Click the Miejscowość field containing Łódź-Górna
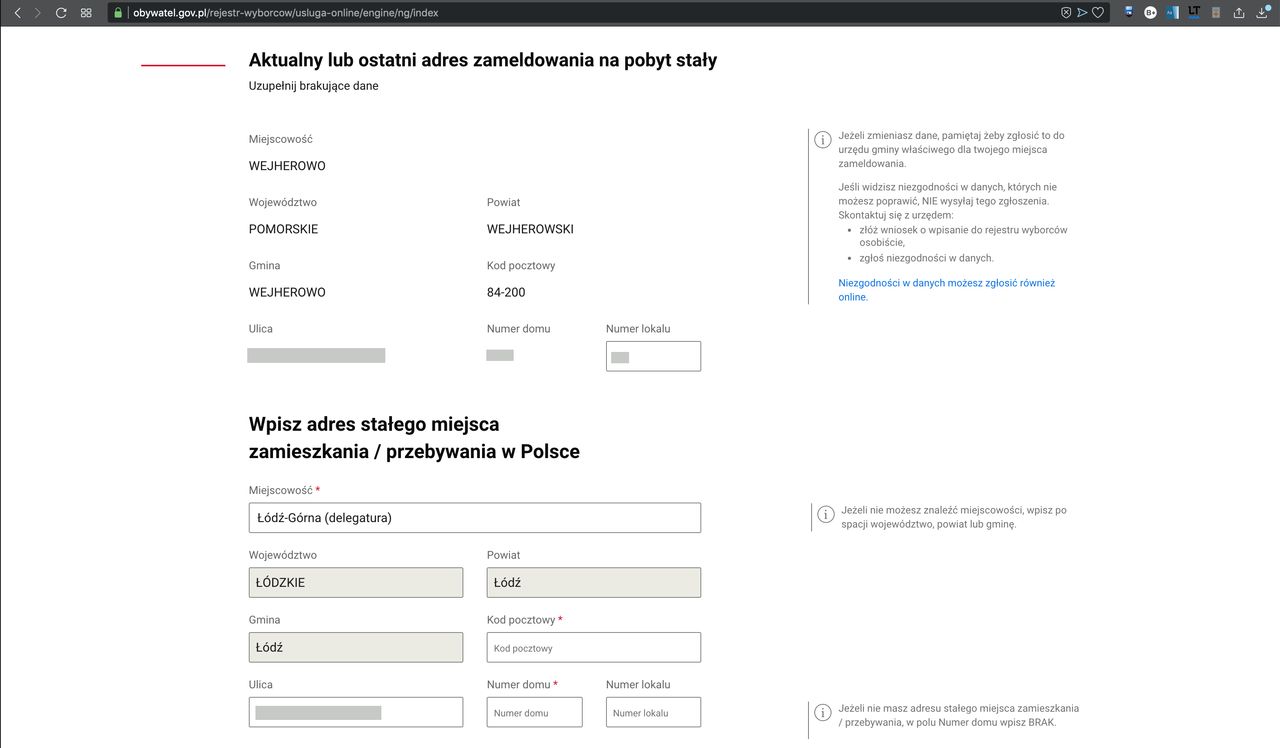Screen dimensions: 1280x748 (474, 518)
